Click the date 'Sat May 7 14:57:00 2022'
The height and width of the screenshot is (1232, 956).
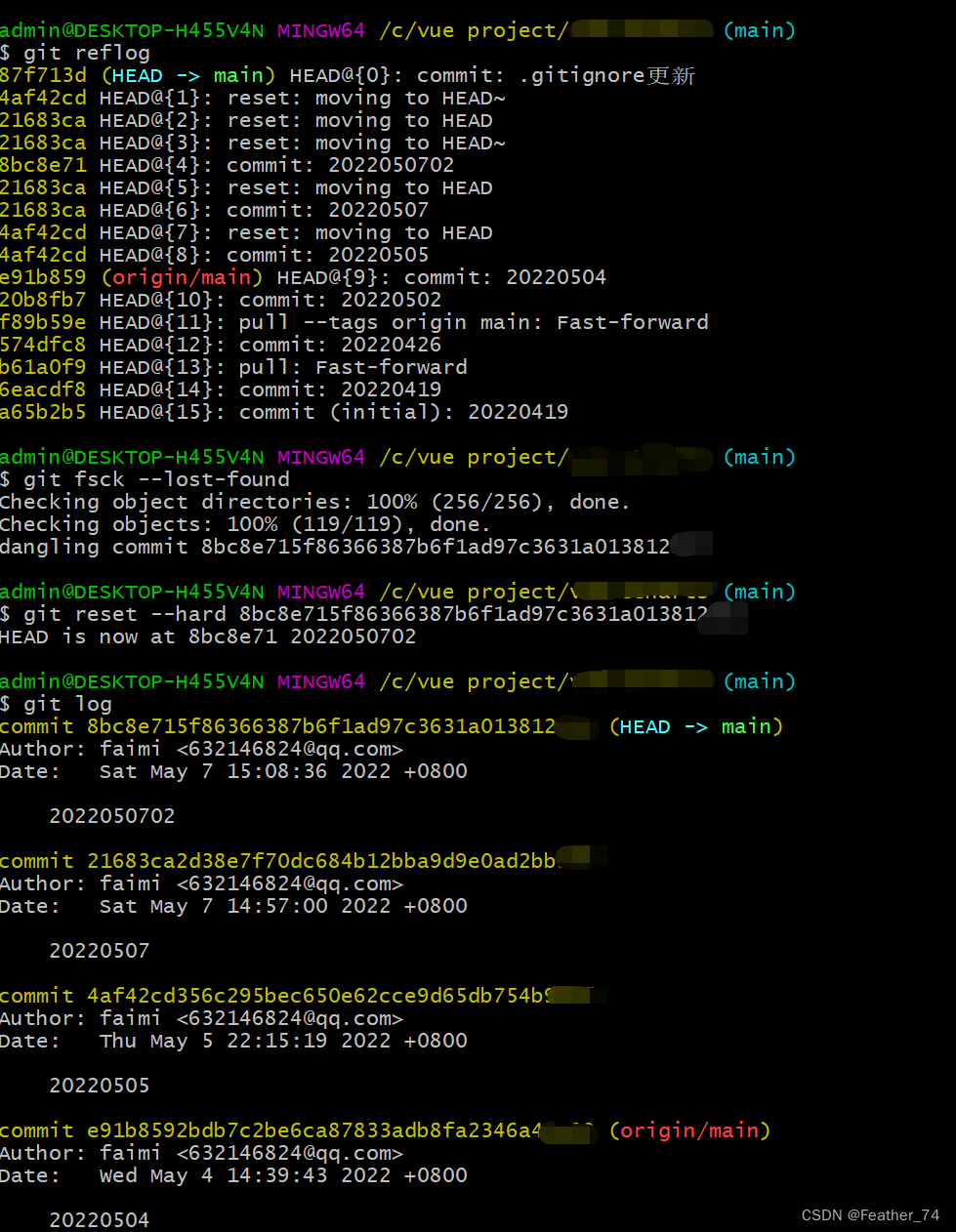[244, 906]
